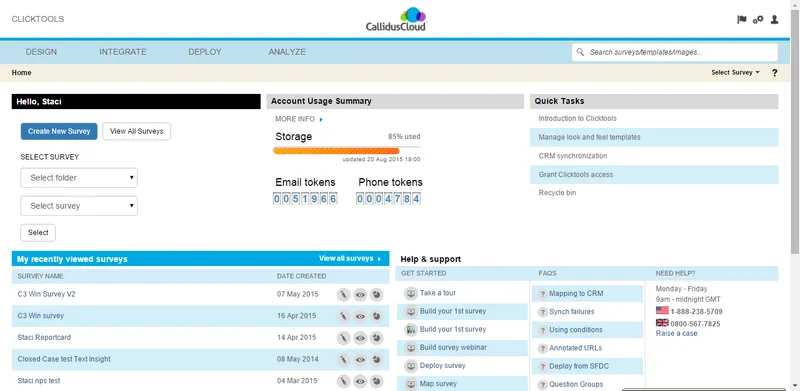Click the Question Groups question icon
The height and width of the screenshot is (391, 800).
543,384
